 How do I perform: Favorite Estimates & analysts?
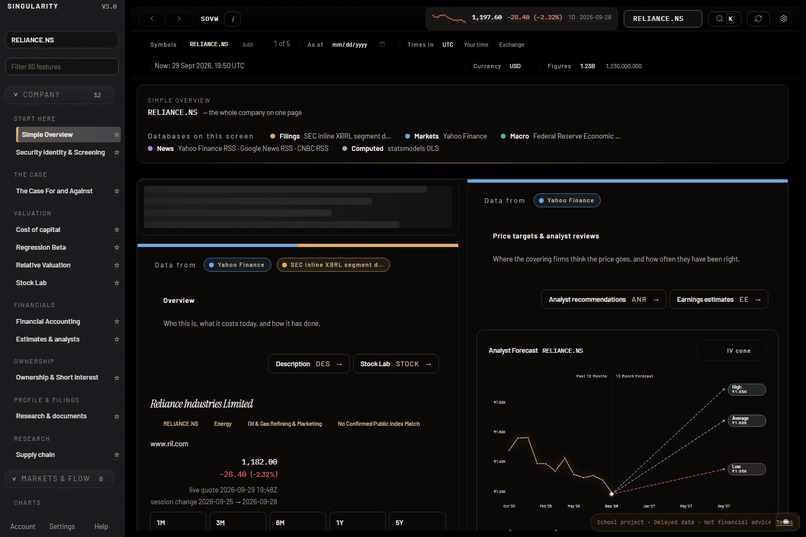coord(117,340)
